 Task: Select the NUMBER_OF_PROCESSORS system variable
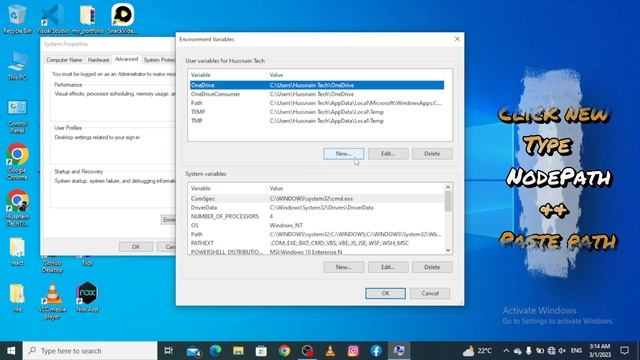click(317, 217)
